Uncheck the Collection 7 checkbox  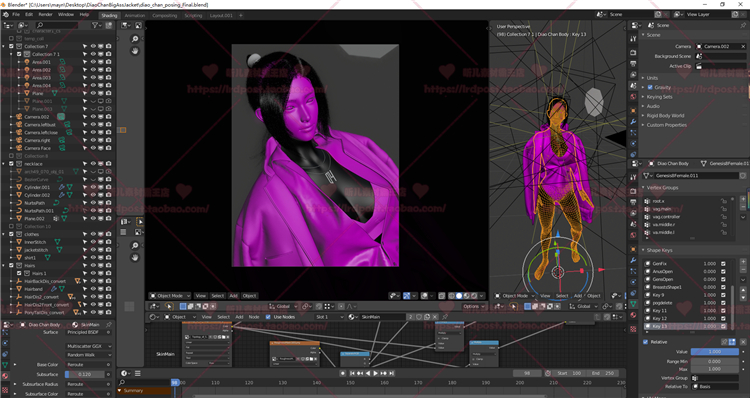(x=11, y=46)
